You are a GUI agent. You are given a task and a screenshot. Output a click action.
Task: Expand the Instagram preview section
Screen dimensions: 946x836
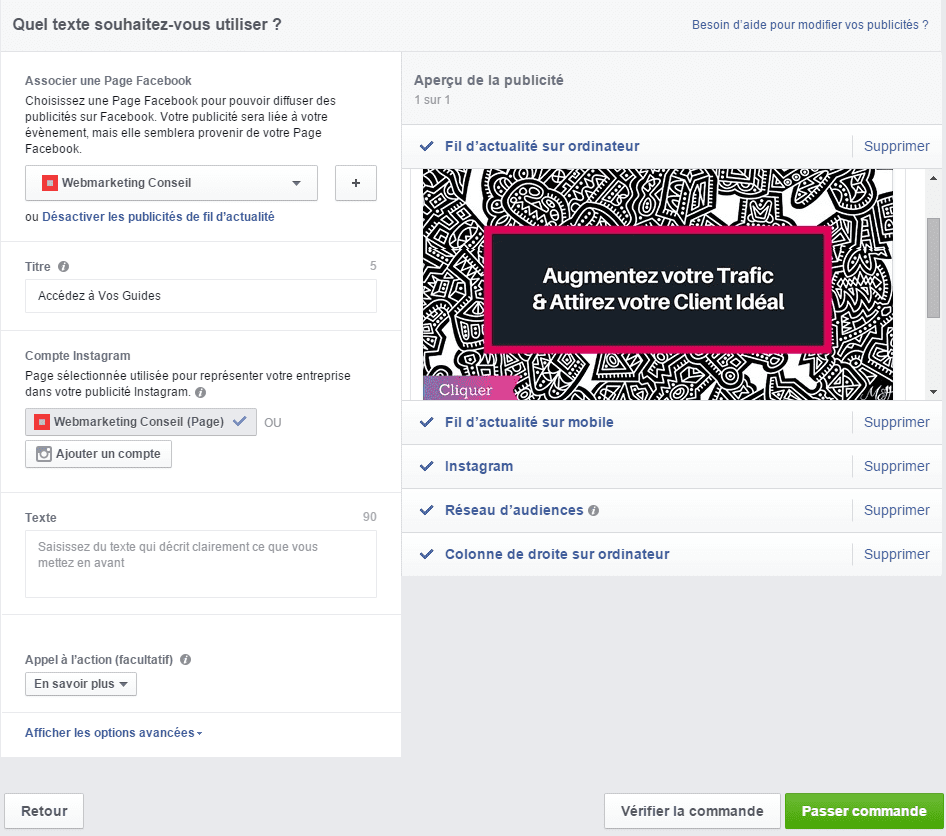[x=479, y=466]
